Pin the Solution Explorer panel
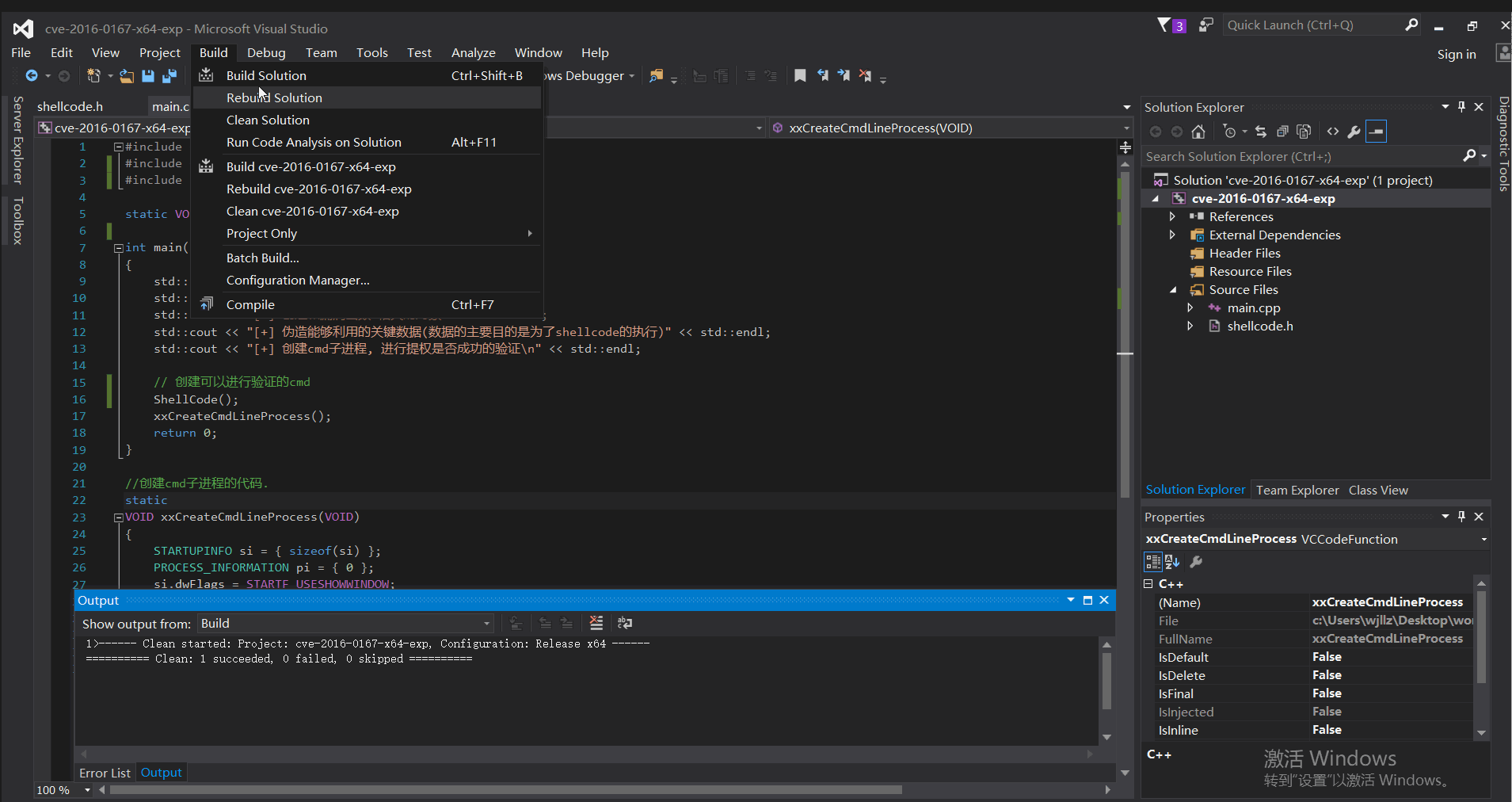This screenshot has width=1512, height=802. point(1462,107)
